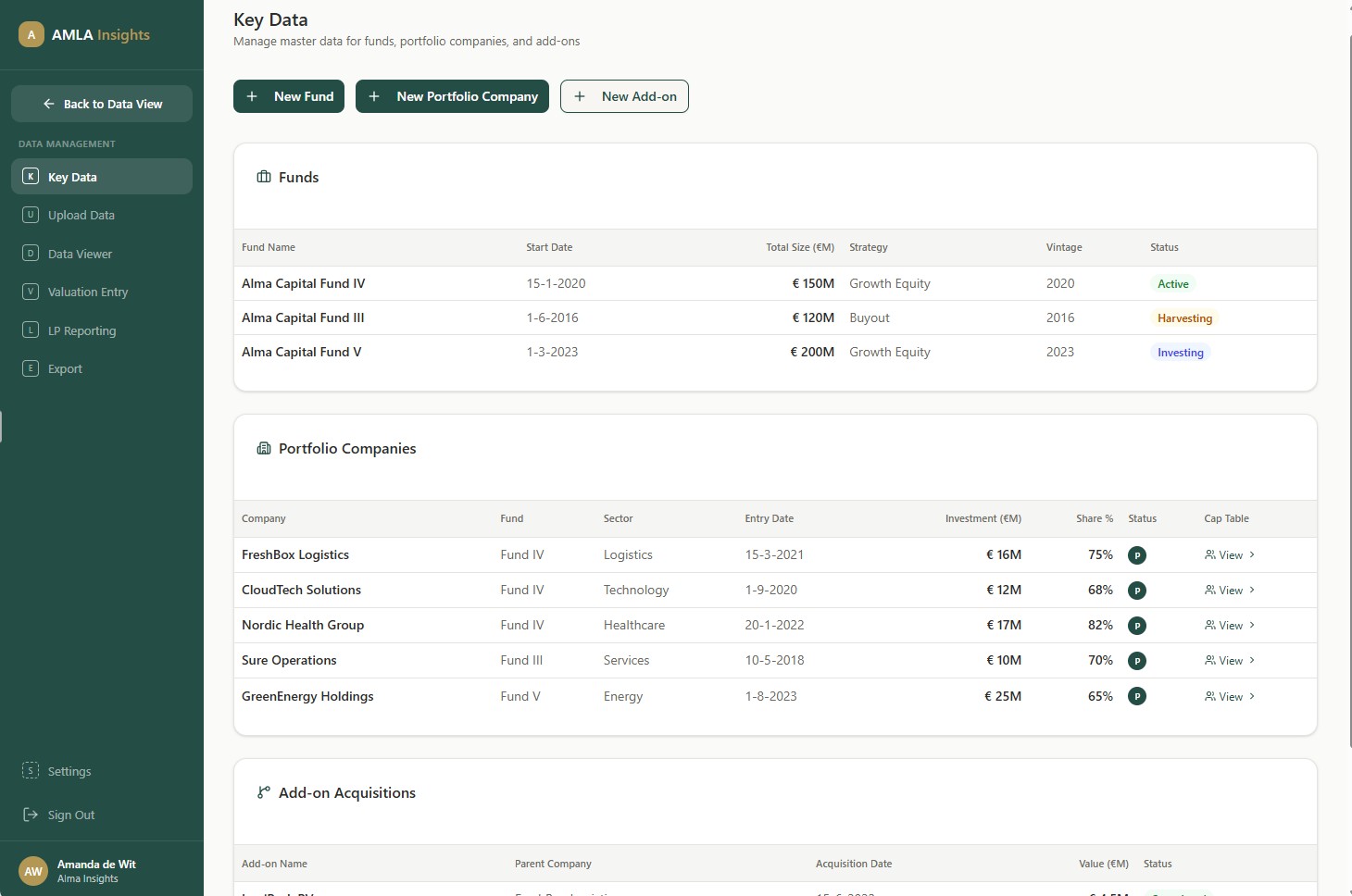Image resolution: width=1352 pixels, height=896 pixels.
Task: Click the Investing status badge
Action: (1180, 353)
